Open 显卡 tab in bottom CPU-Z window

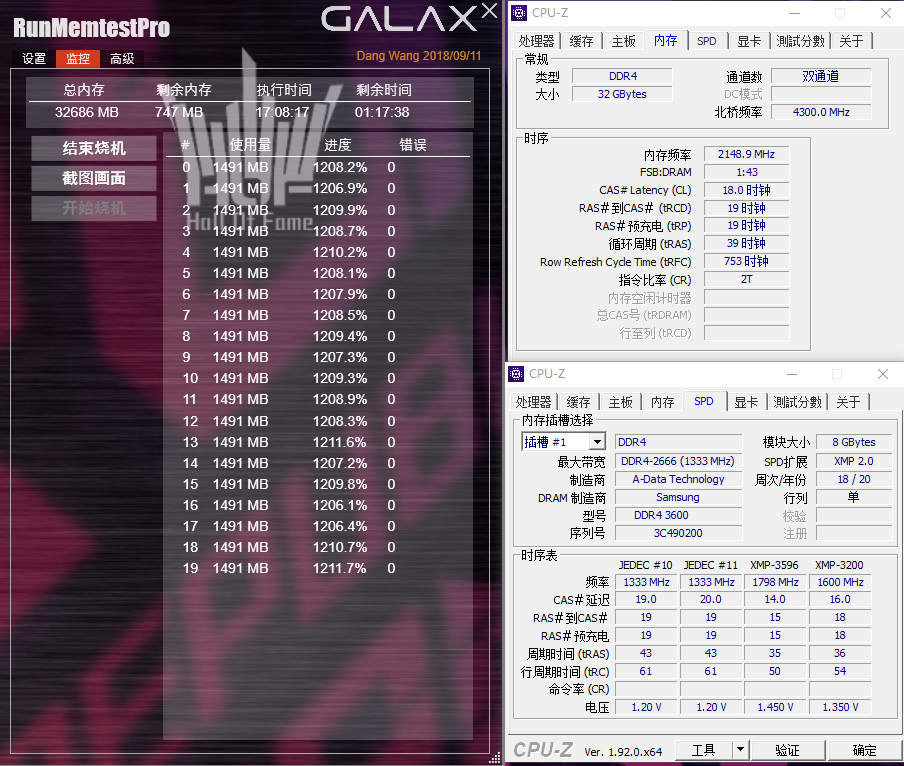click(x=746, y=402)
